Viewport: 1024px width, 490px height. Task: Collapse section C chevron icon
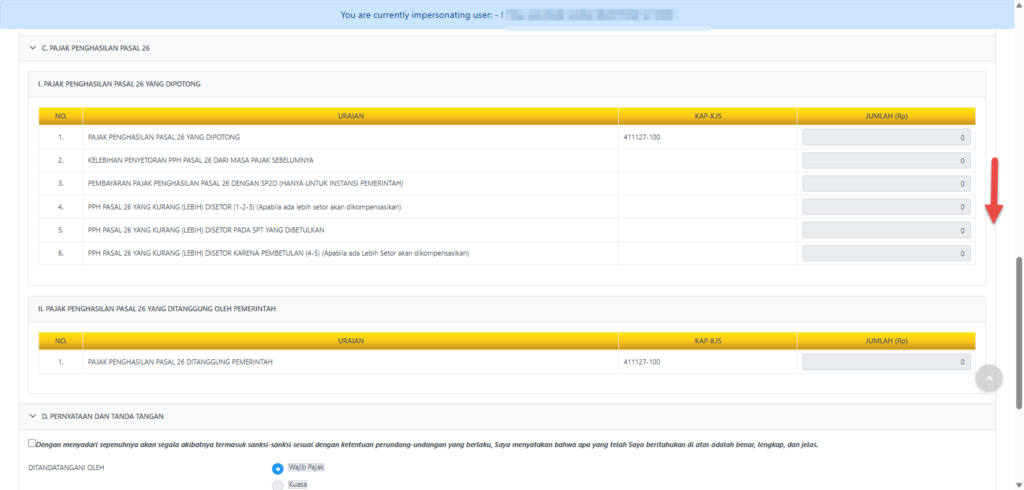32,48
